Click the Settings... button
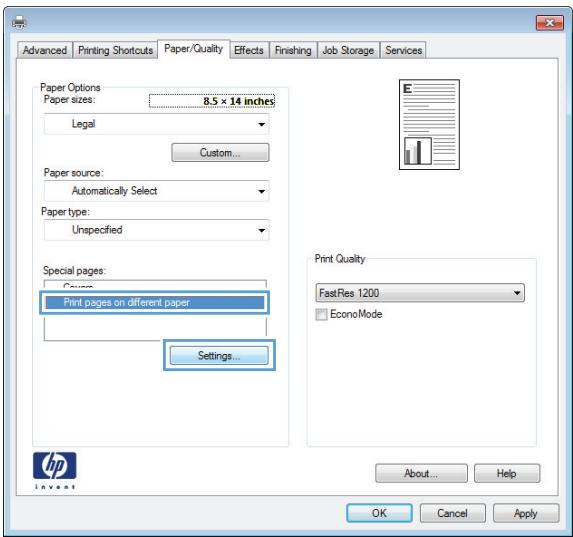Screen dimensions: 573x537 (219, 355)
